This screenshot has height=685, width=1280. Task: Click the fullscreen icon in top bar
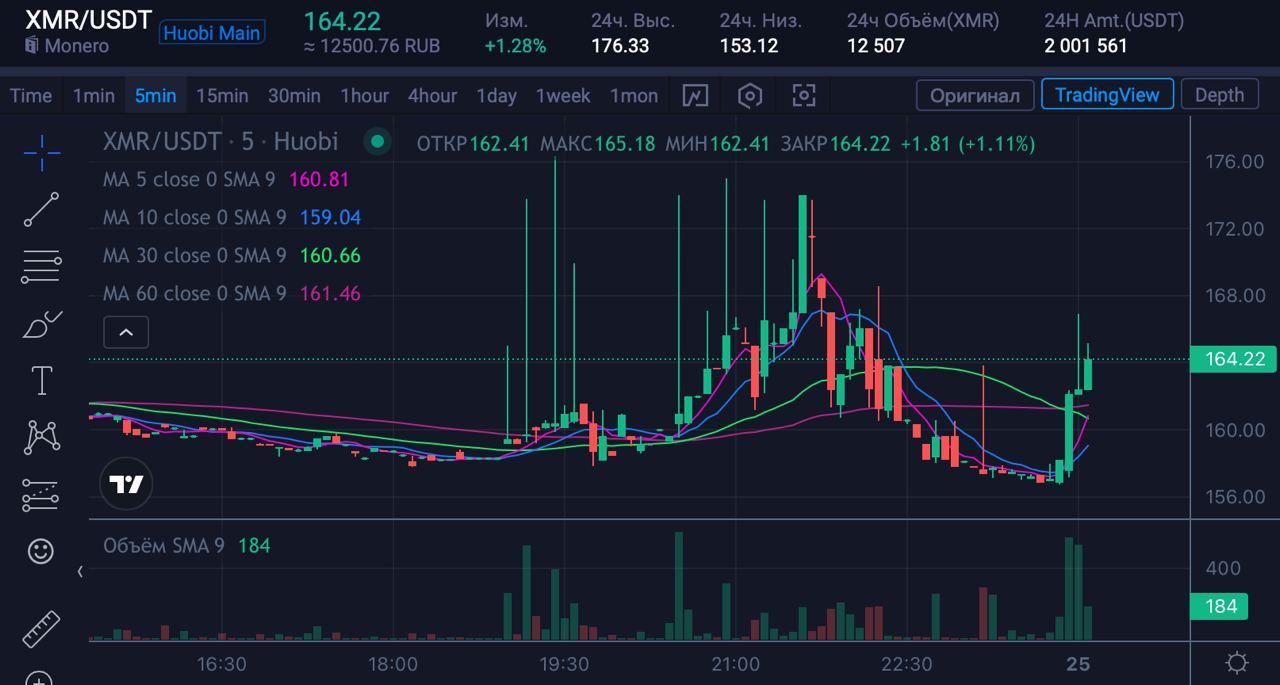(x=804, y=96)
